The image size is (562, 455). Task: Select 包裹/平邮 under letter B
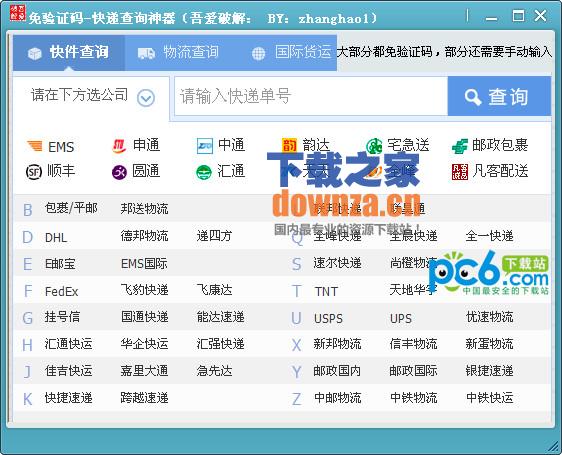click(x=71, y=208)
